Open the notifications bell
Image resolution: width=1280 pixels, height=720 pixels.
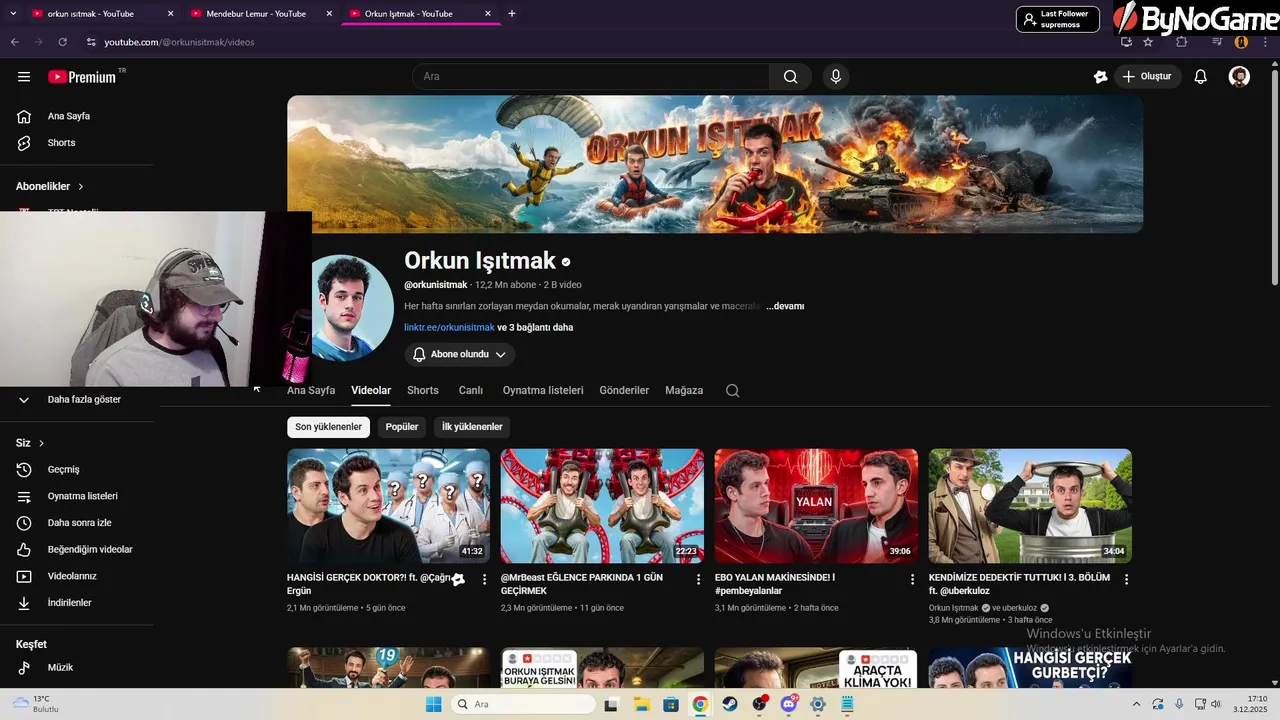1201,77
